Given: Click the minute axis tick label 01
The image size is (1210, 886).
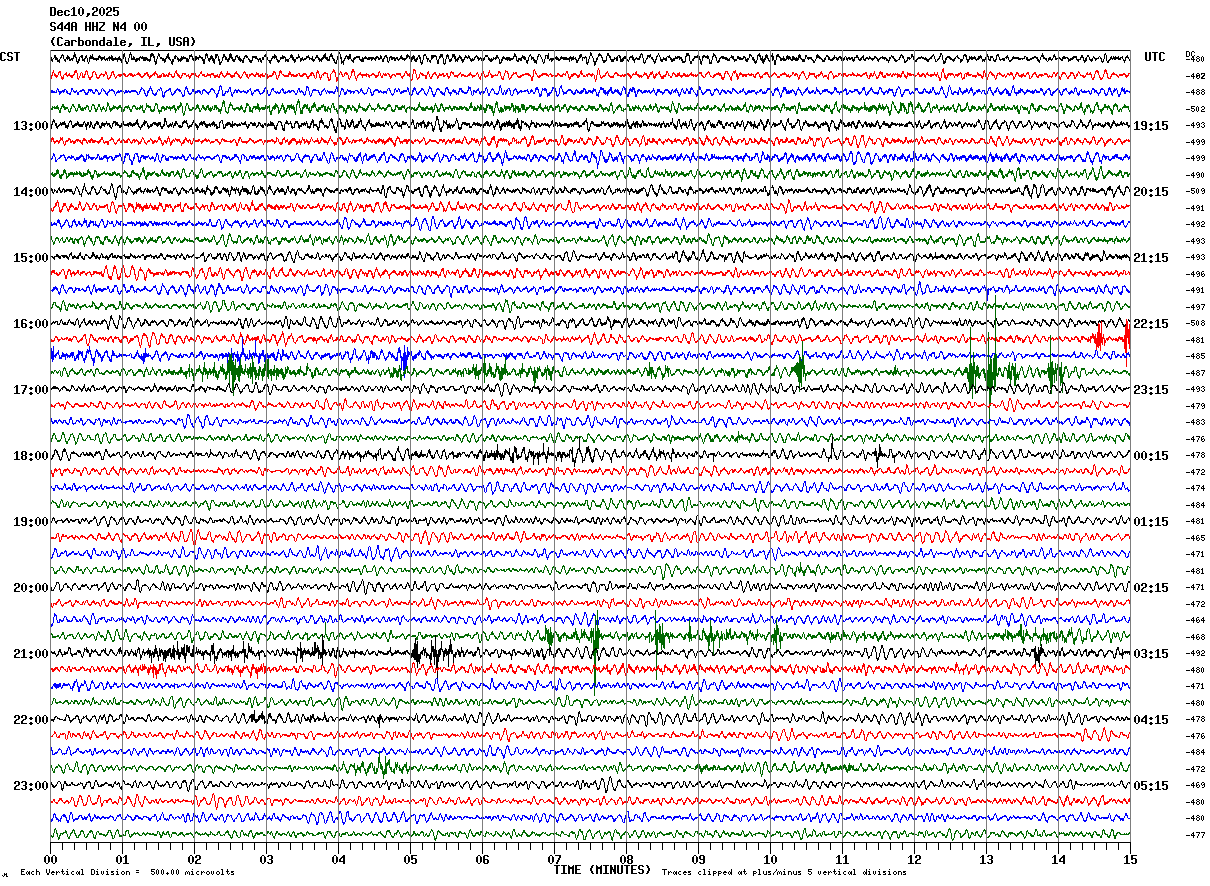Looking at the screenshot, I should (x=122, y=858).
